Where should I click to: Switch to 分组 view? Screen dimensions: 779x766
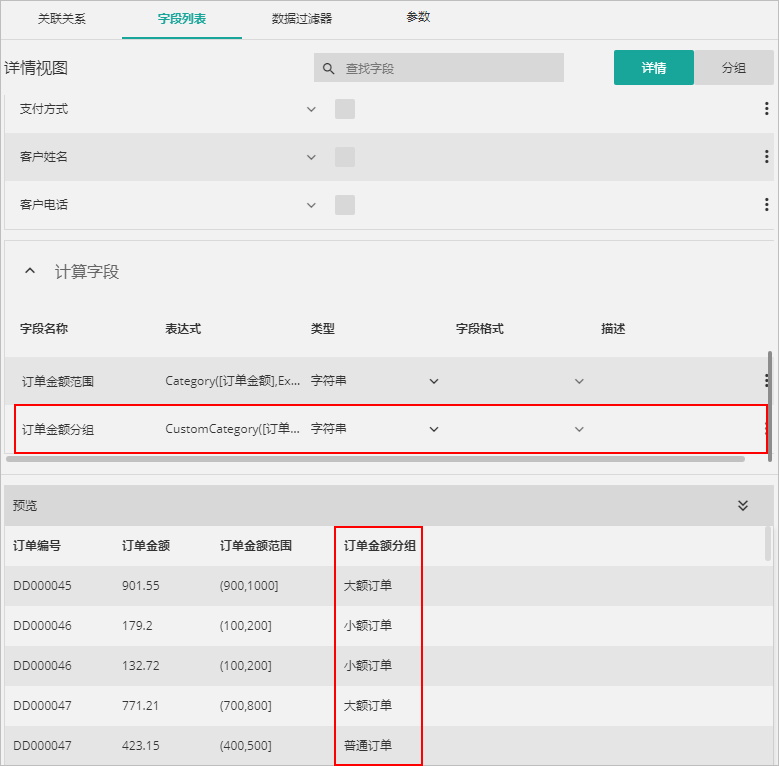coord(733,68)
